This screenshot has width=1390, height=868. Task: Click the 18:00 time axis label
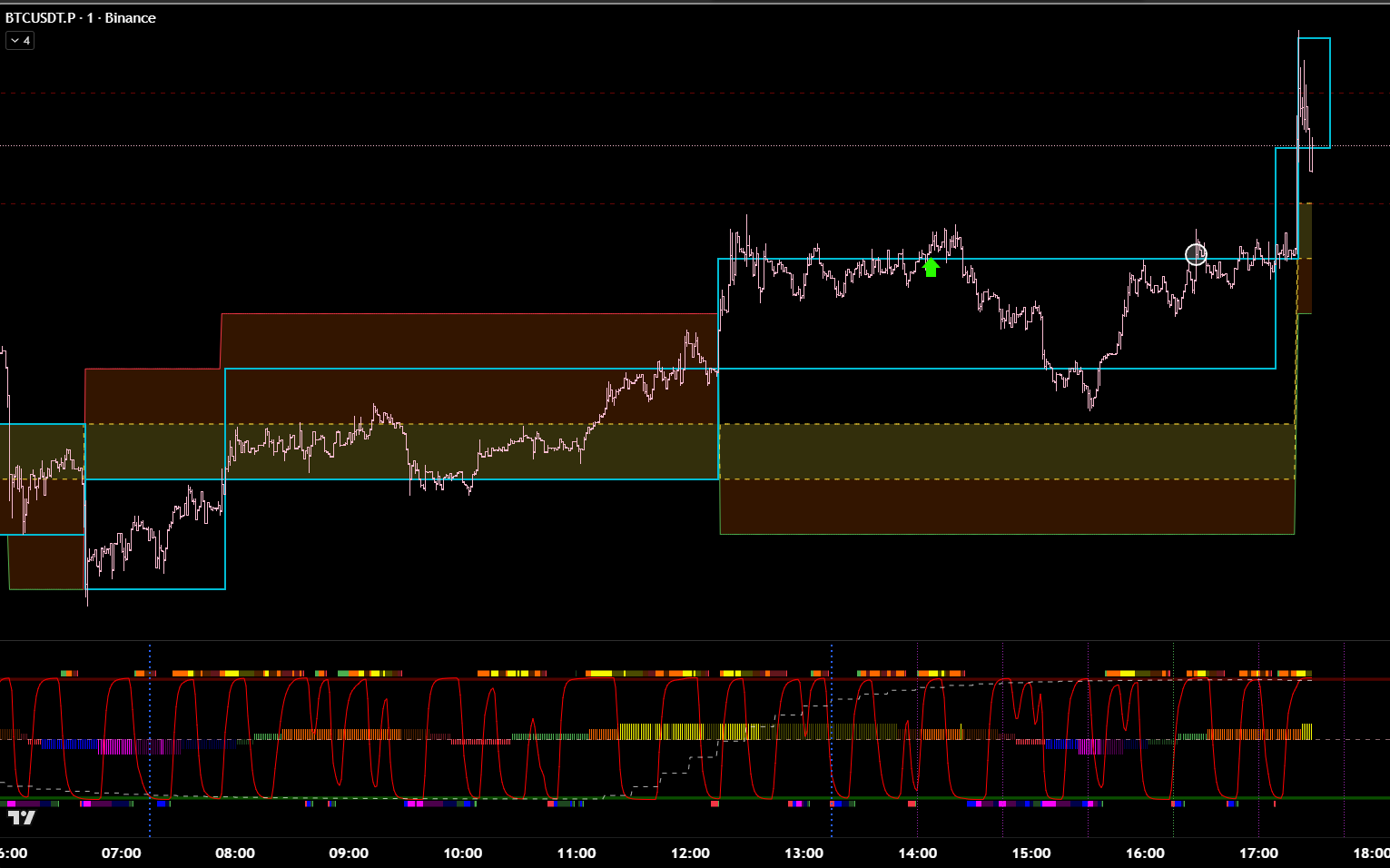(x=1369, y=853)
